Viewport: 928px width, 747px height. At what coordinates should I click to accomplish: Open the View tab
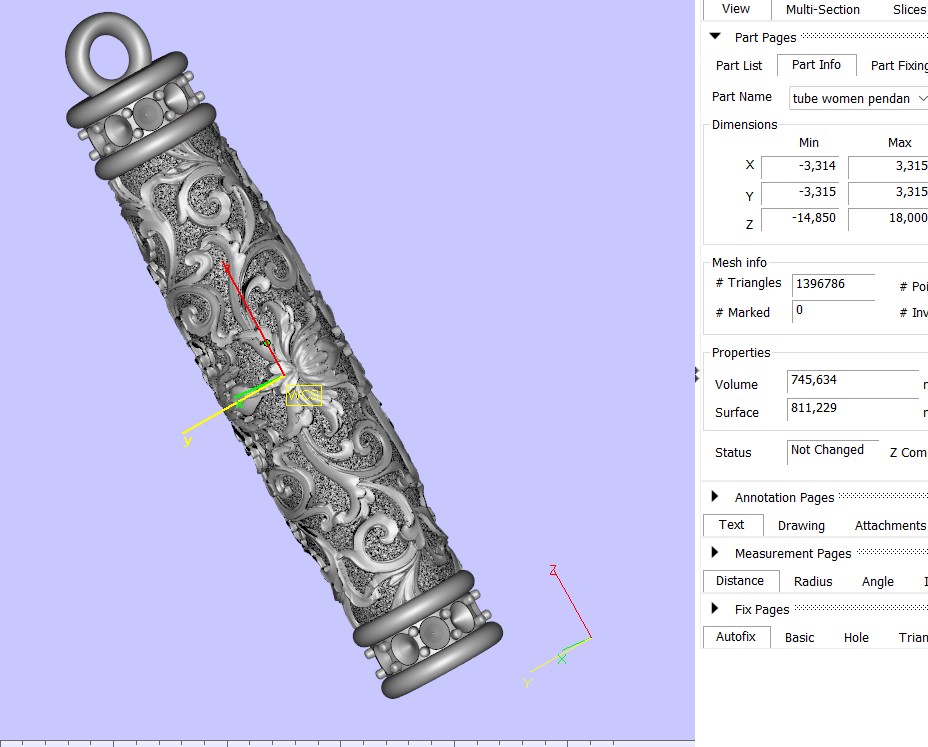736,9
